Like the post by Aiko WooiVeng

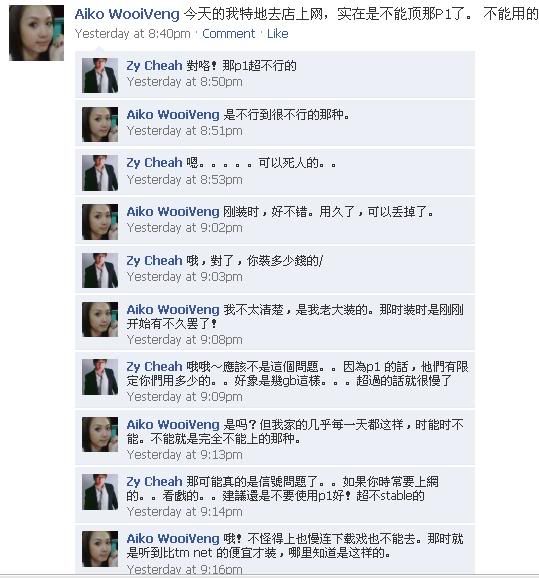(278, 34)
